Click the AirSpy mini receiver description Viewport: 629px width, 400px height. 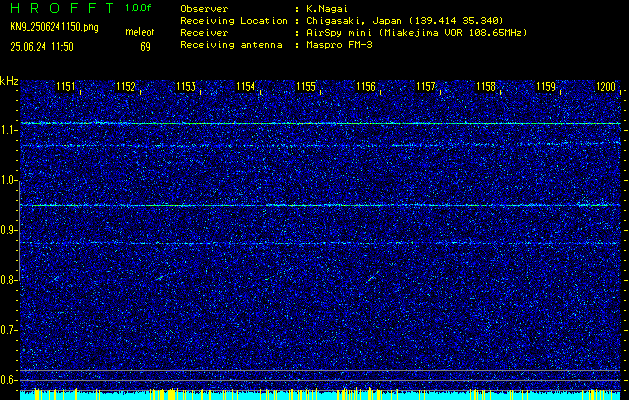click(x=416, y=33)
